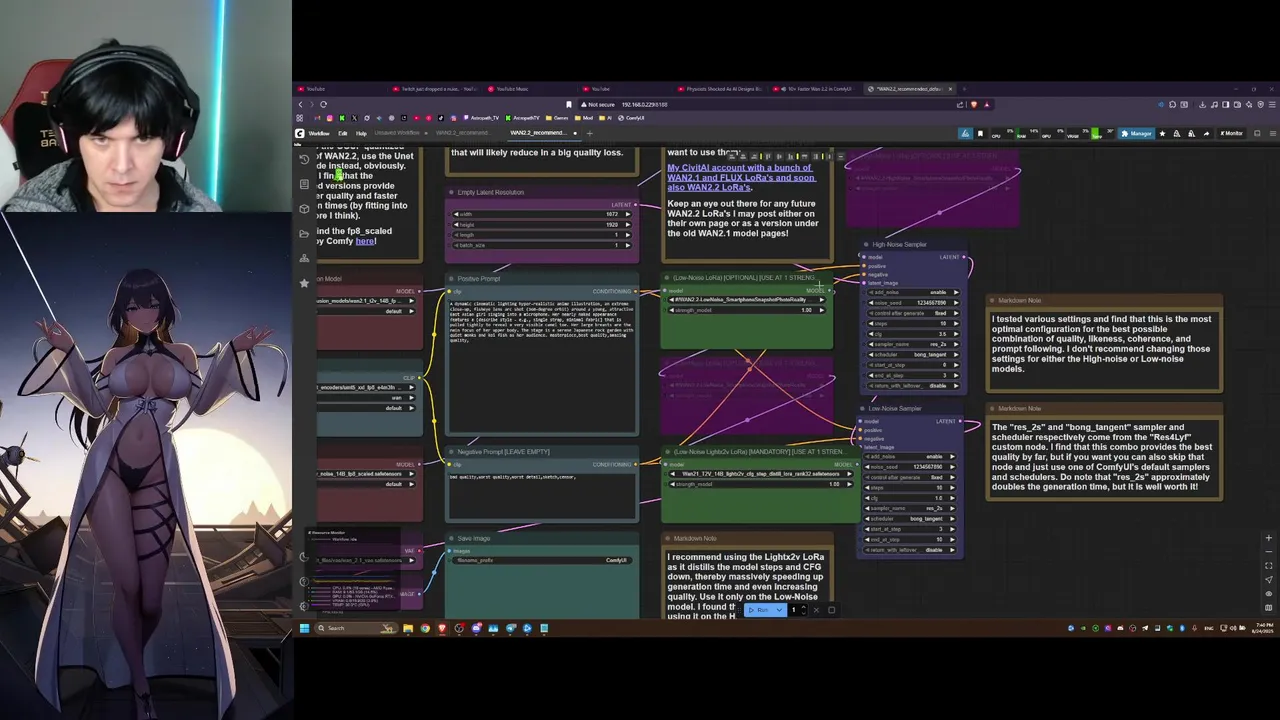Viewport: 1280px width, 720px height.
Task: Collapse the Positive Prompt node via its dot
Action: (x=452, y=279)
